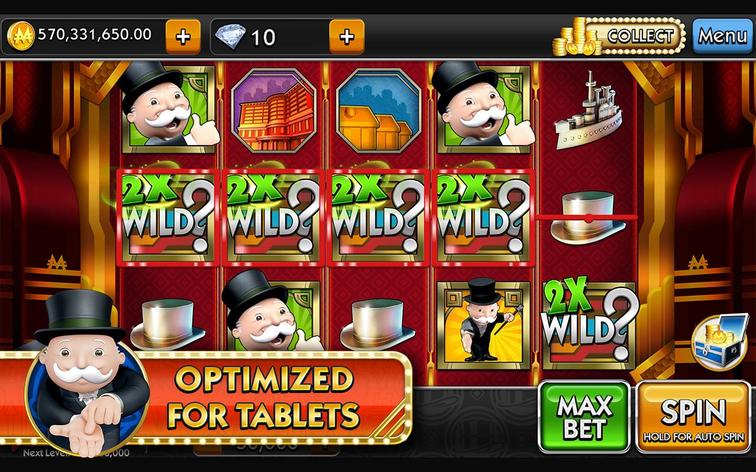Click the silver top hat on fifth reel
This screenshot has height=472, width=756.
[588, 217]
